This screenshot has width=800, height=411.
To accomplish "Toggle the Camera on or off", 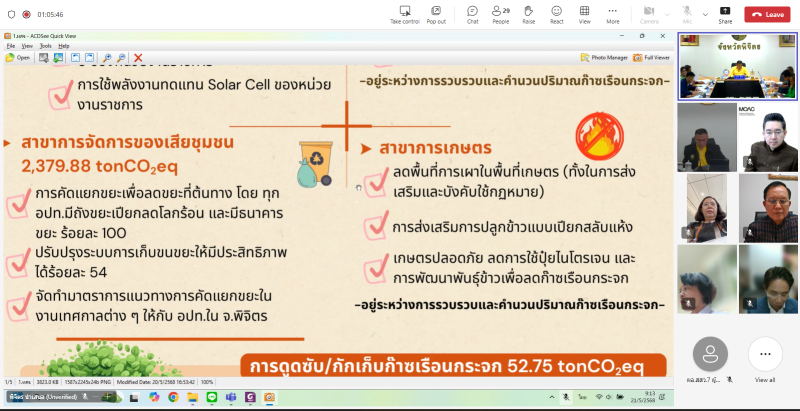I will point(647,13).
